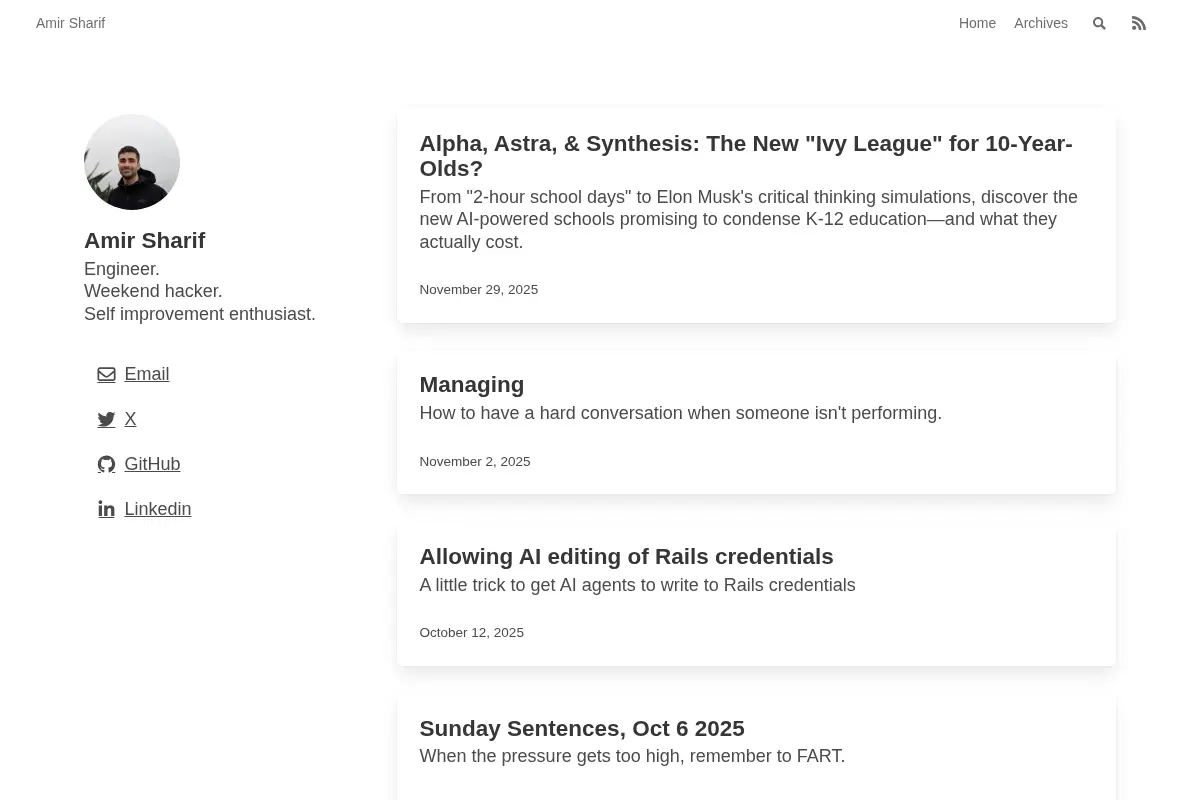Visit the Linkedin profile link
This screenshot has width=1200, height=800.
(x=157, y=509)
